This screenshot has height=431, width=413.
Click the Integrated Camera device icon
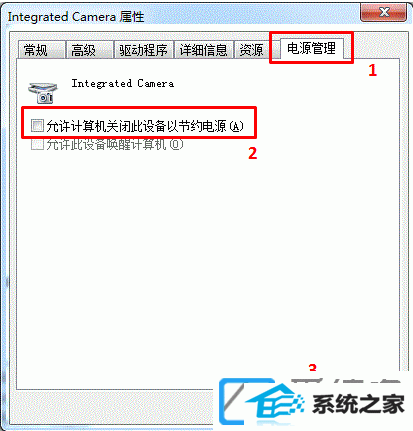(43, 93)
